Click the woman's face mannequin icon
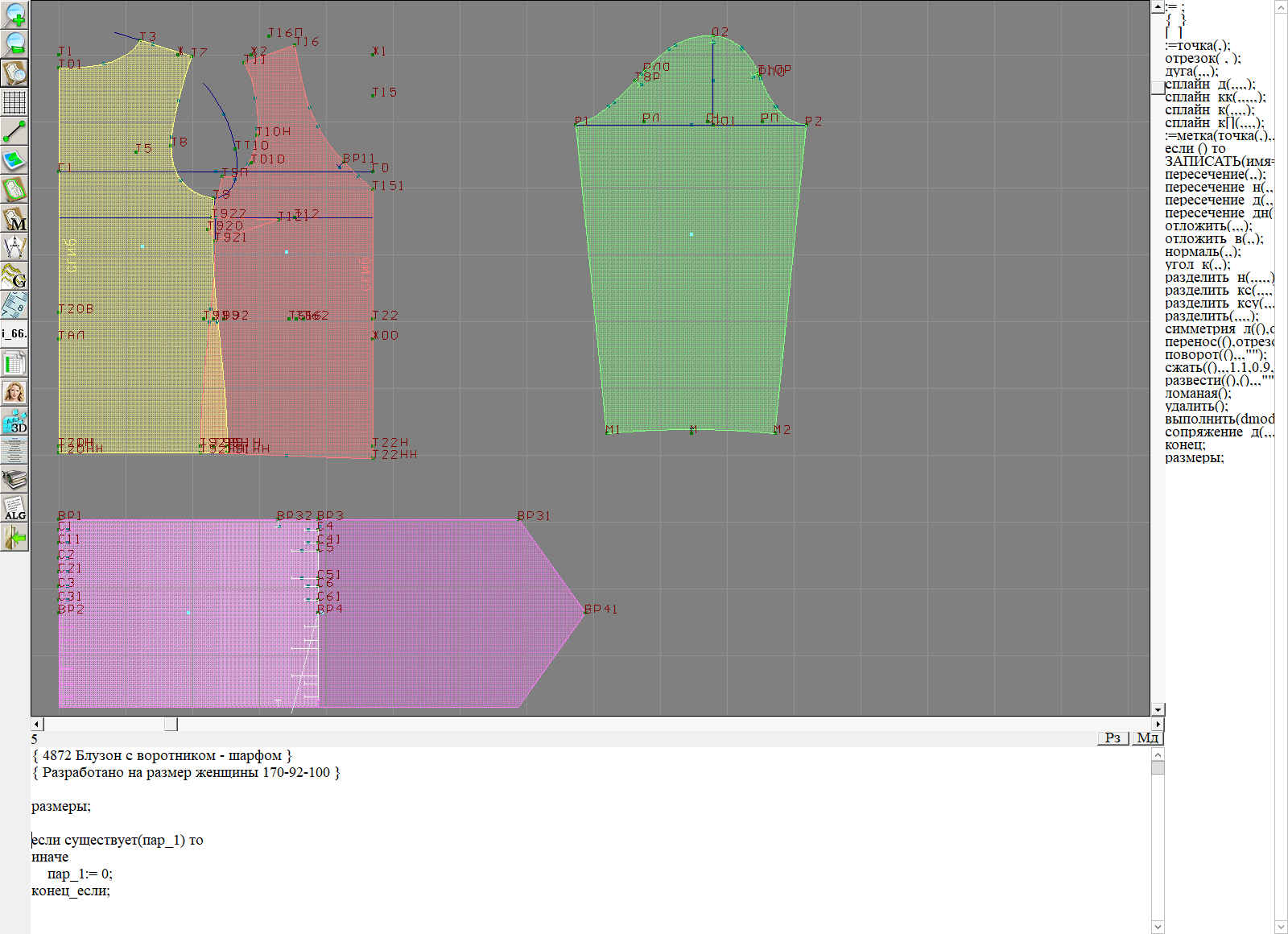Viewport: 1288px width, 934px height. pyautogui.click(x=14, y=392)
